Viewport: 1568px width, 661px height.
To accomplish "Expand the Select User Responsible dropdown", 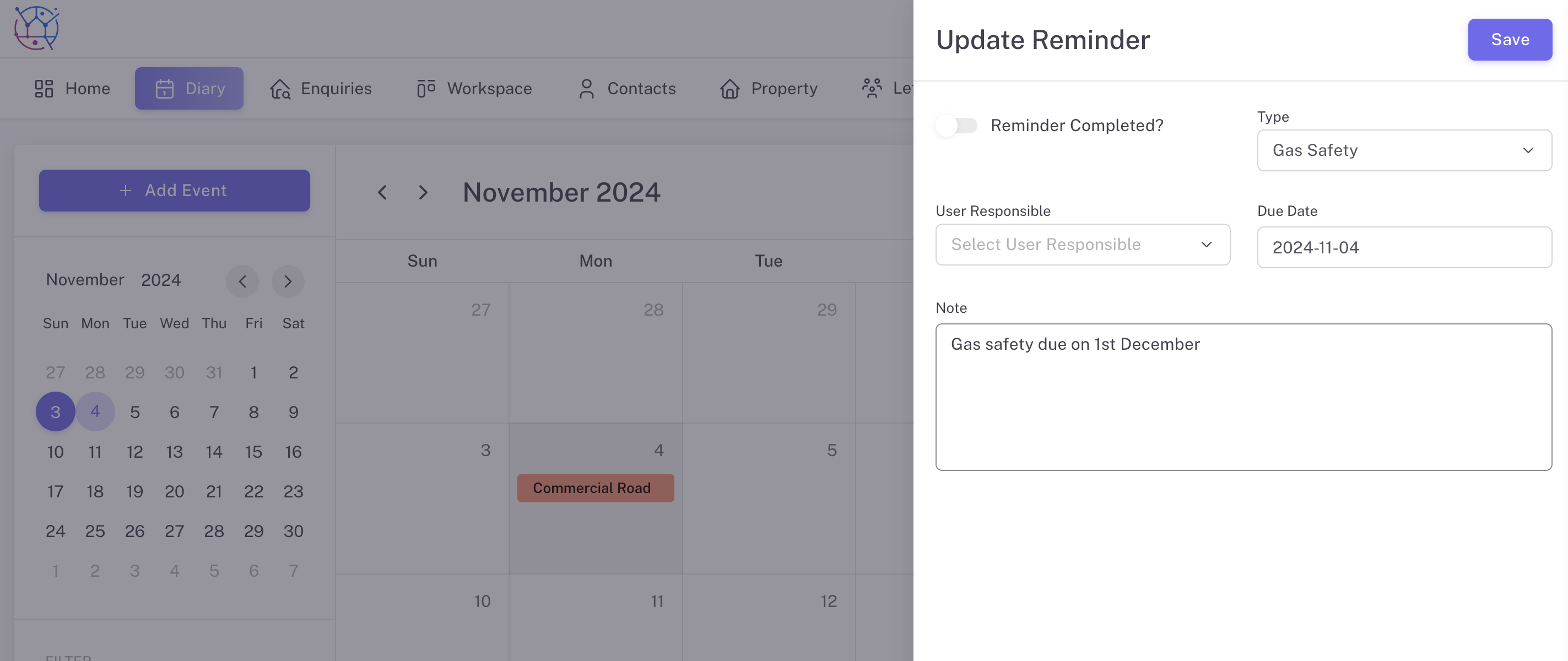I will pos(1082,245).
